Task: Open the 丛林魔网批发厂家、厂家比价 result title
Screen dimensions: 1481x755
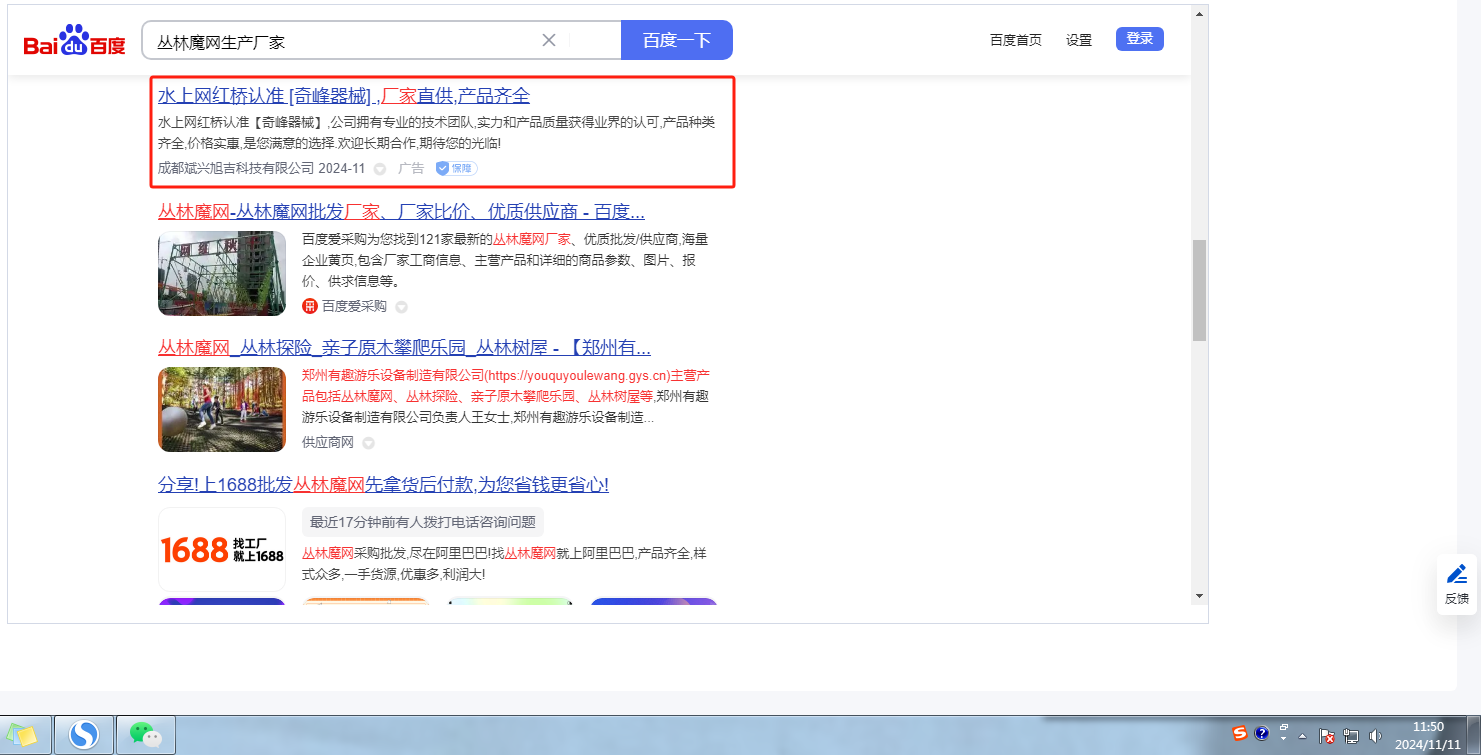Action: [x=401, y=212]
